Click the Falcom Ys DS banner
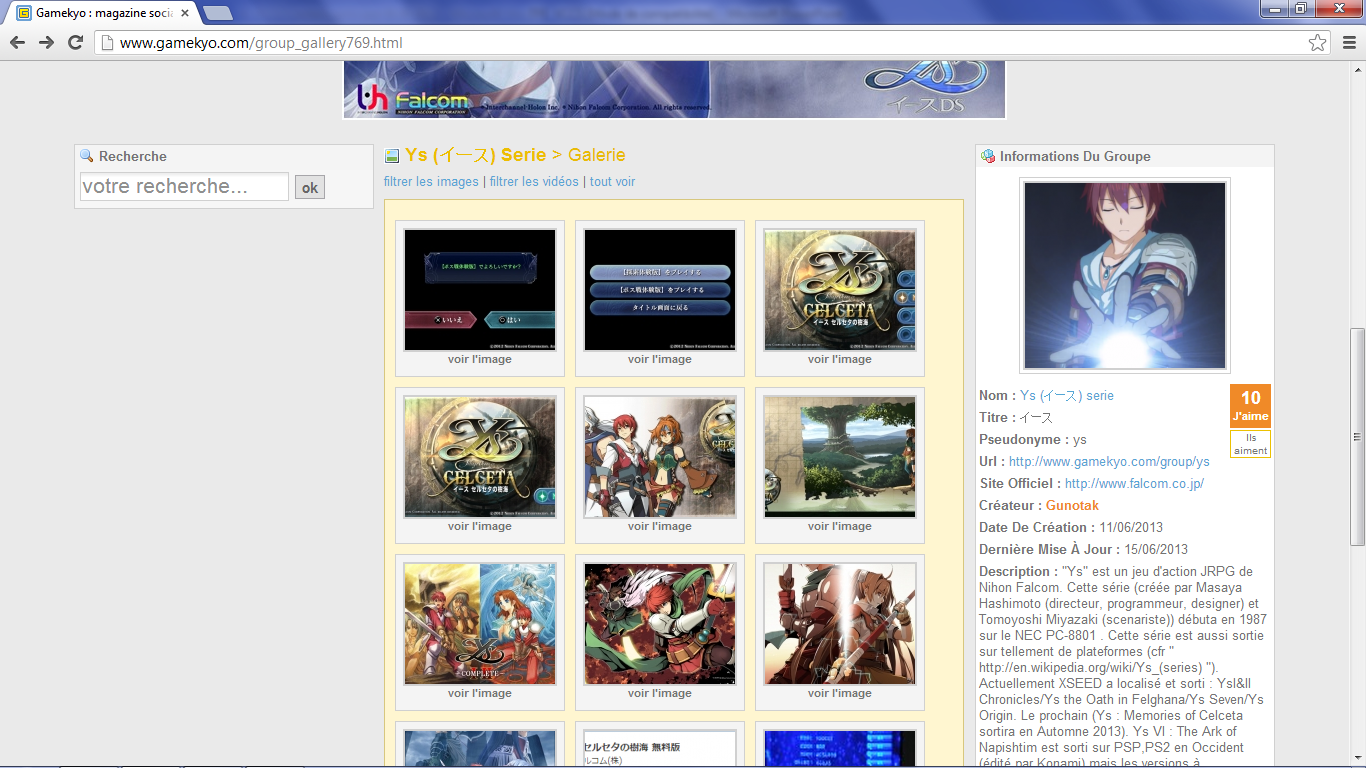This screenshot has width=1366, height=768. click(674, 90)
